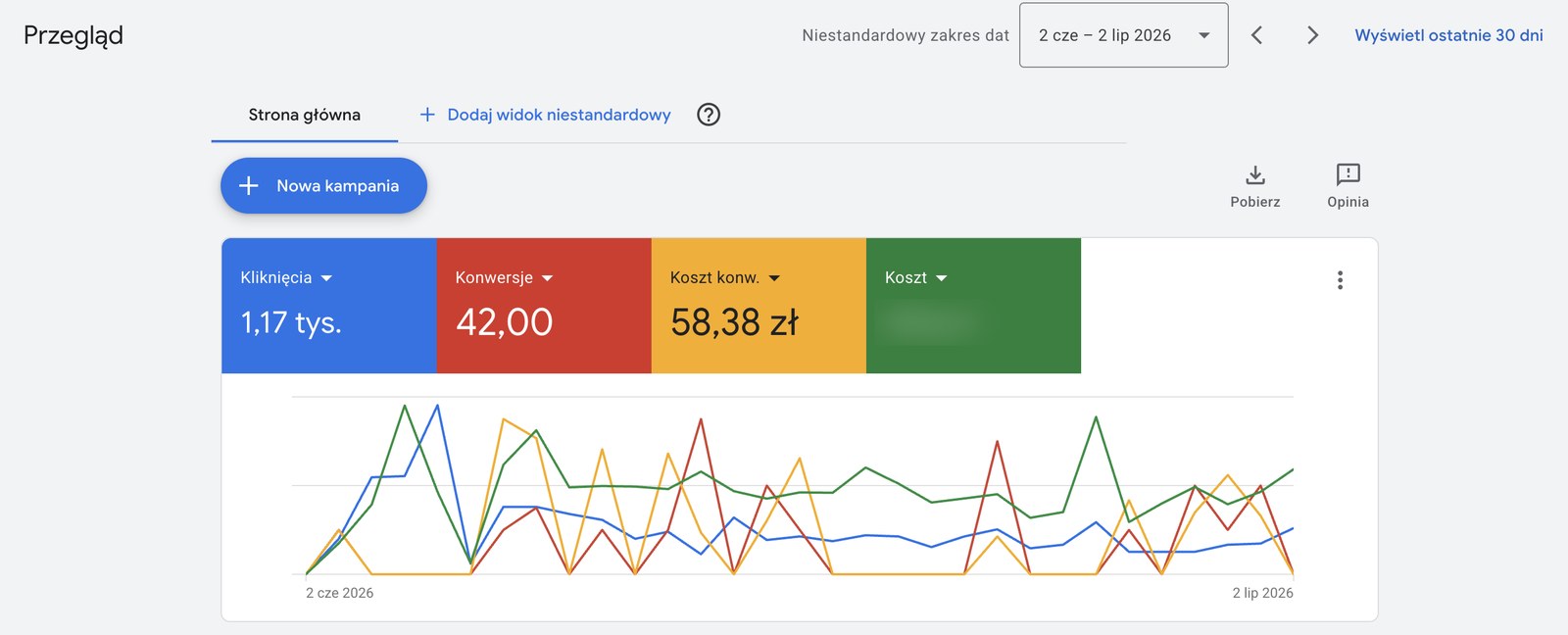Go to next date range arrow
This screenshot has height=635, width=1568.
[1312, 35]
